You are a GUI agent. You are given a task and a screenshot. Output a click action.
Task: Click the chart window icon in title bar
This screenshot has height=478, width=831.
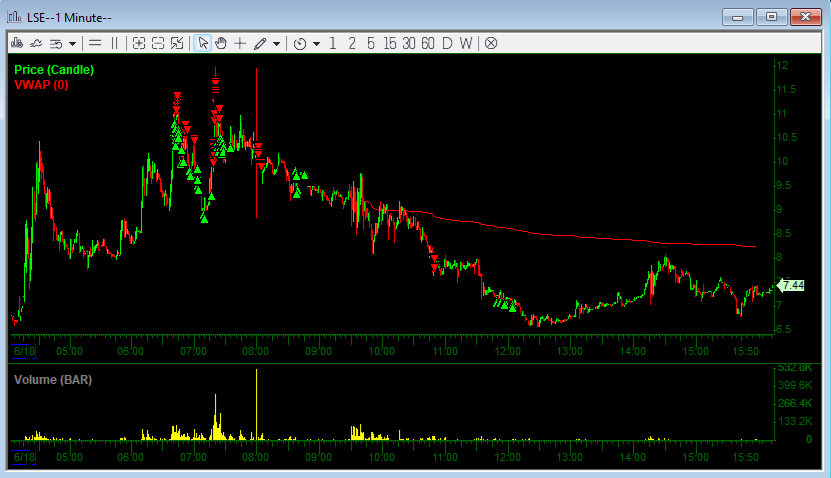(x=14, y=17)
